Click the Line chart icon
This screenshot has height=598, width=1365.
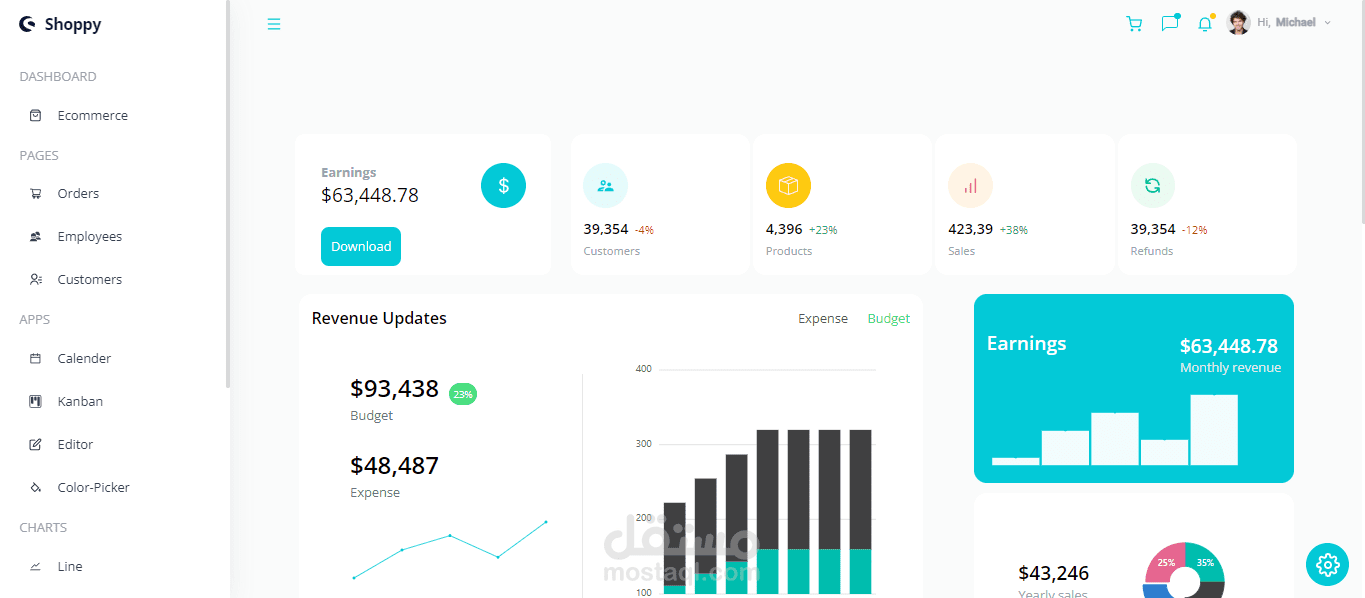pyautogui.click(x=36, y=566)
